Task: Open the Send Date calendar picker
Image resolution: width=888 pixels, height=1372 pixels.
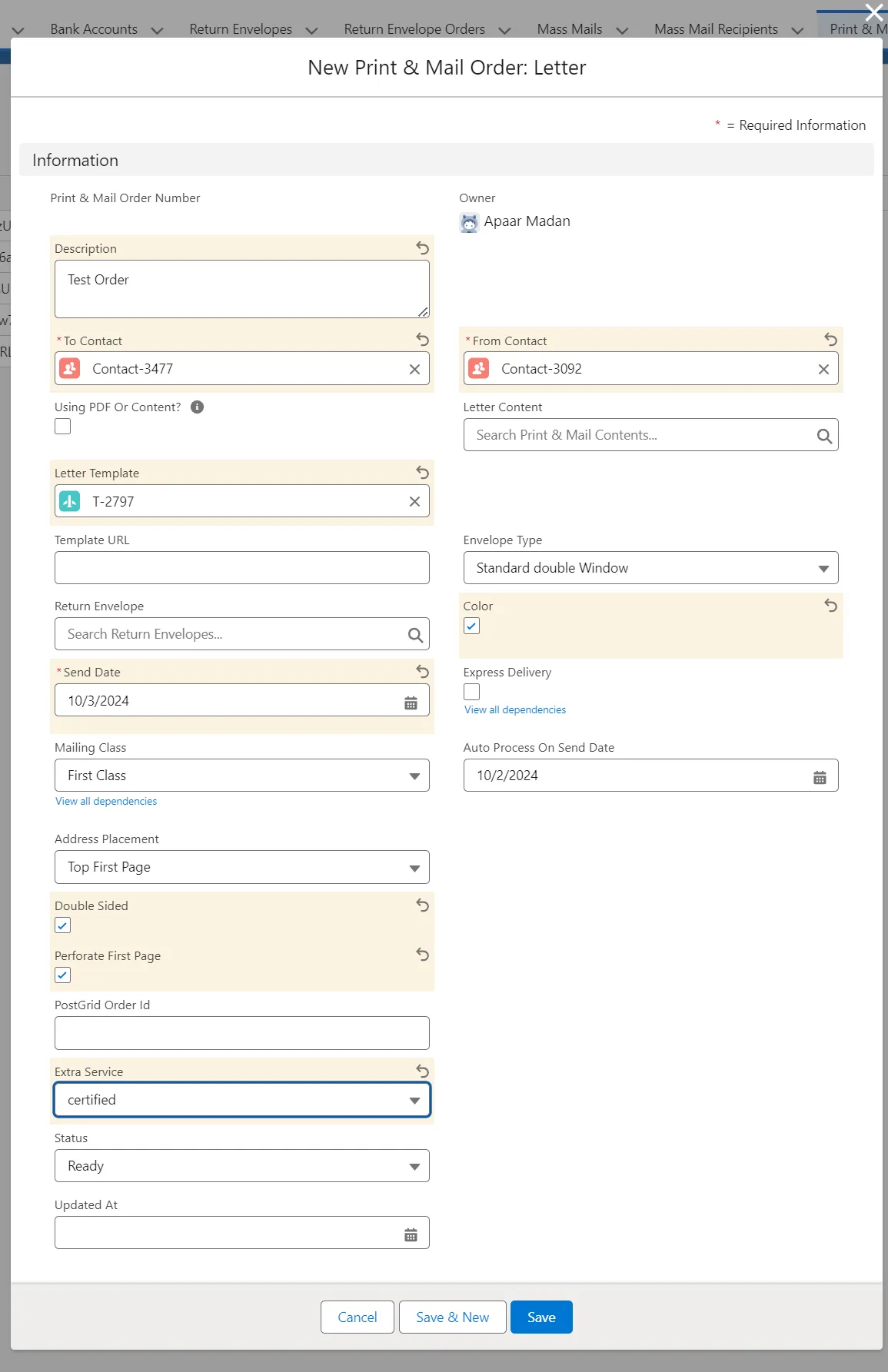Action: 411,703
